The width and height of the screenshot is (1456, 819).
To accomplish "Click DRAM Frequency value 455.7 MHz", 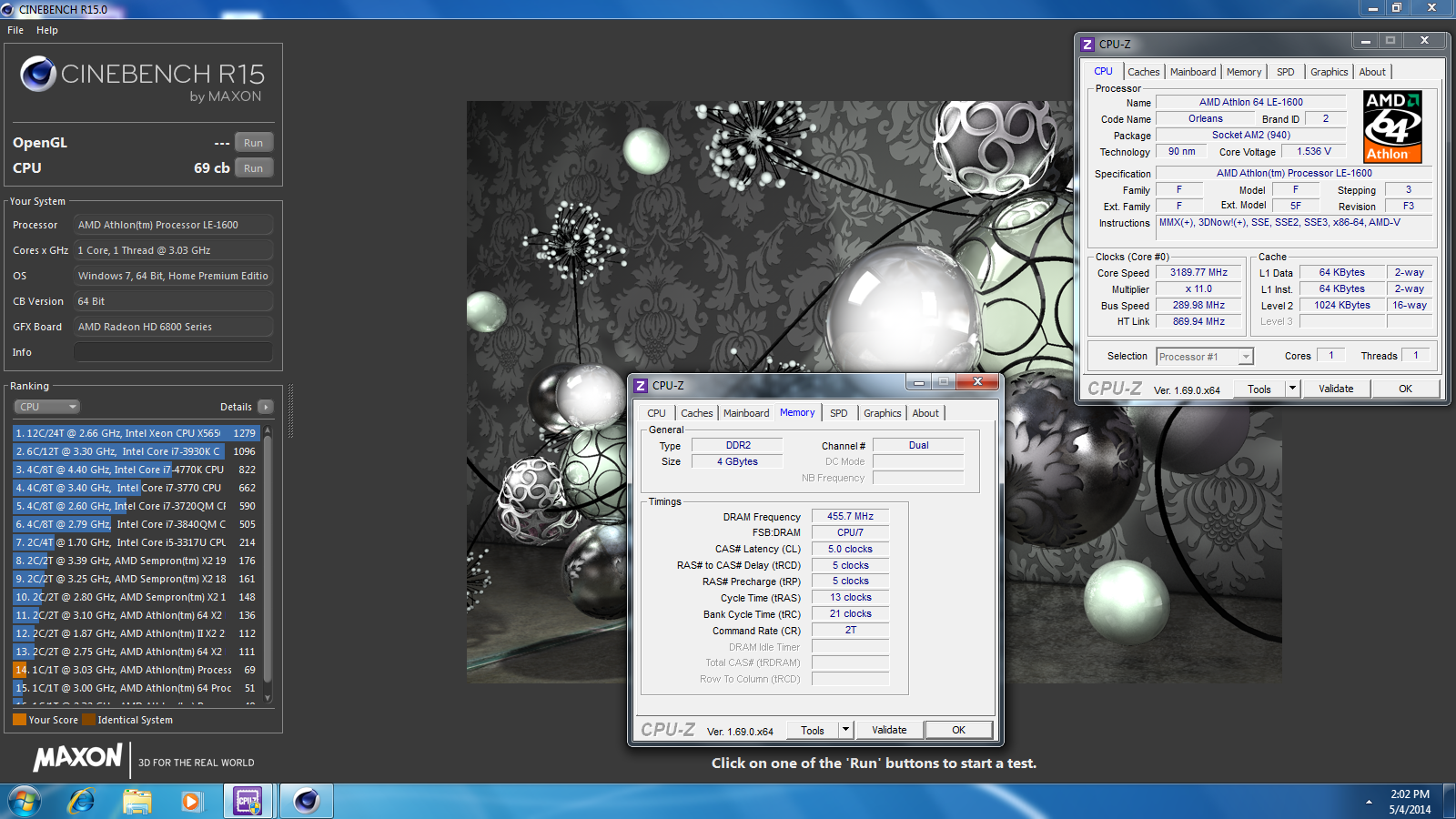I will [850, 516].
